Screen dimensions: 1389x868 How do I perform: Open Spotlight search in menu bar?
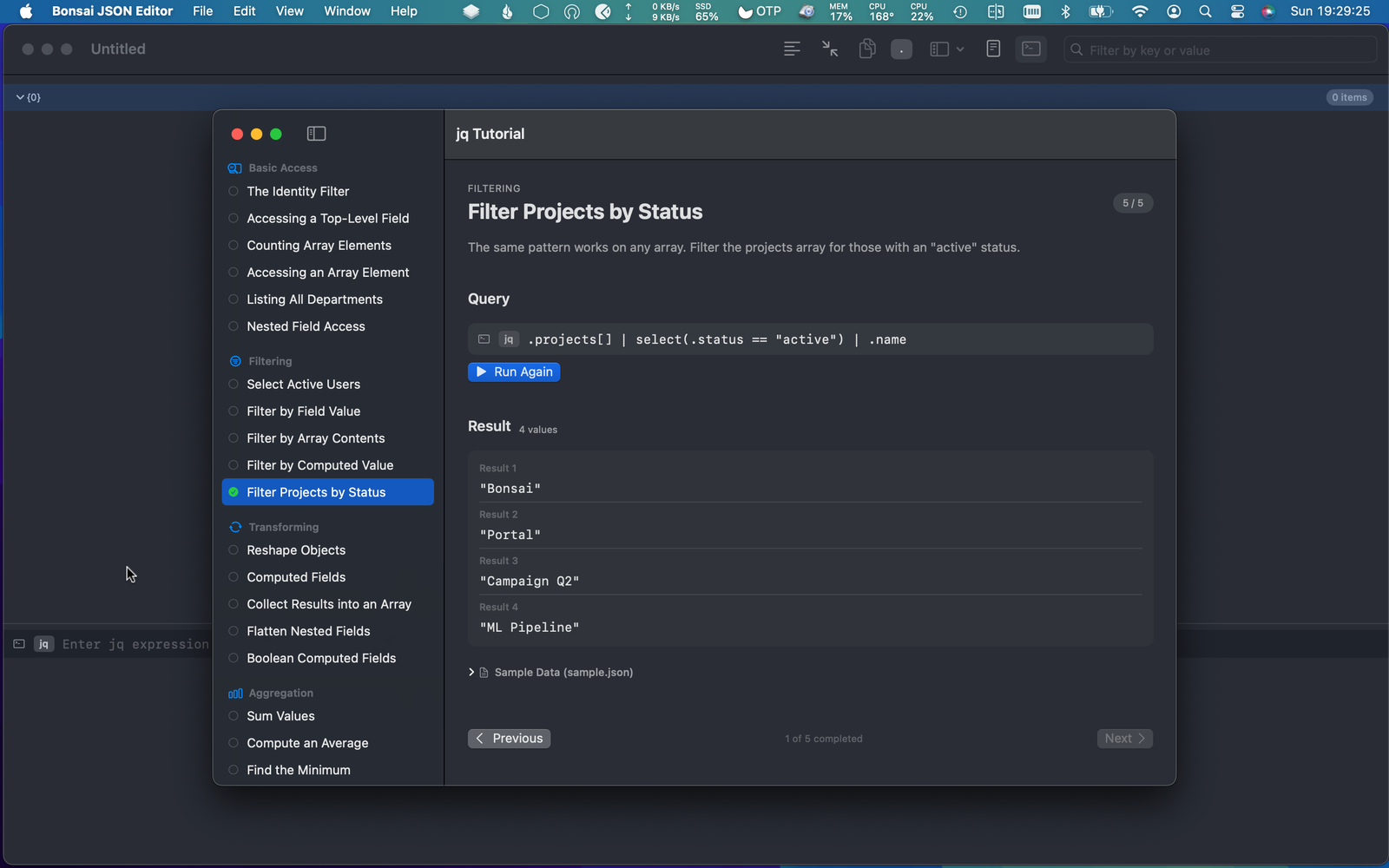[x=1205, y=11]
